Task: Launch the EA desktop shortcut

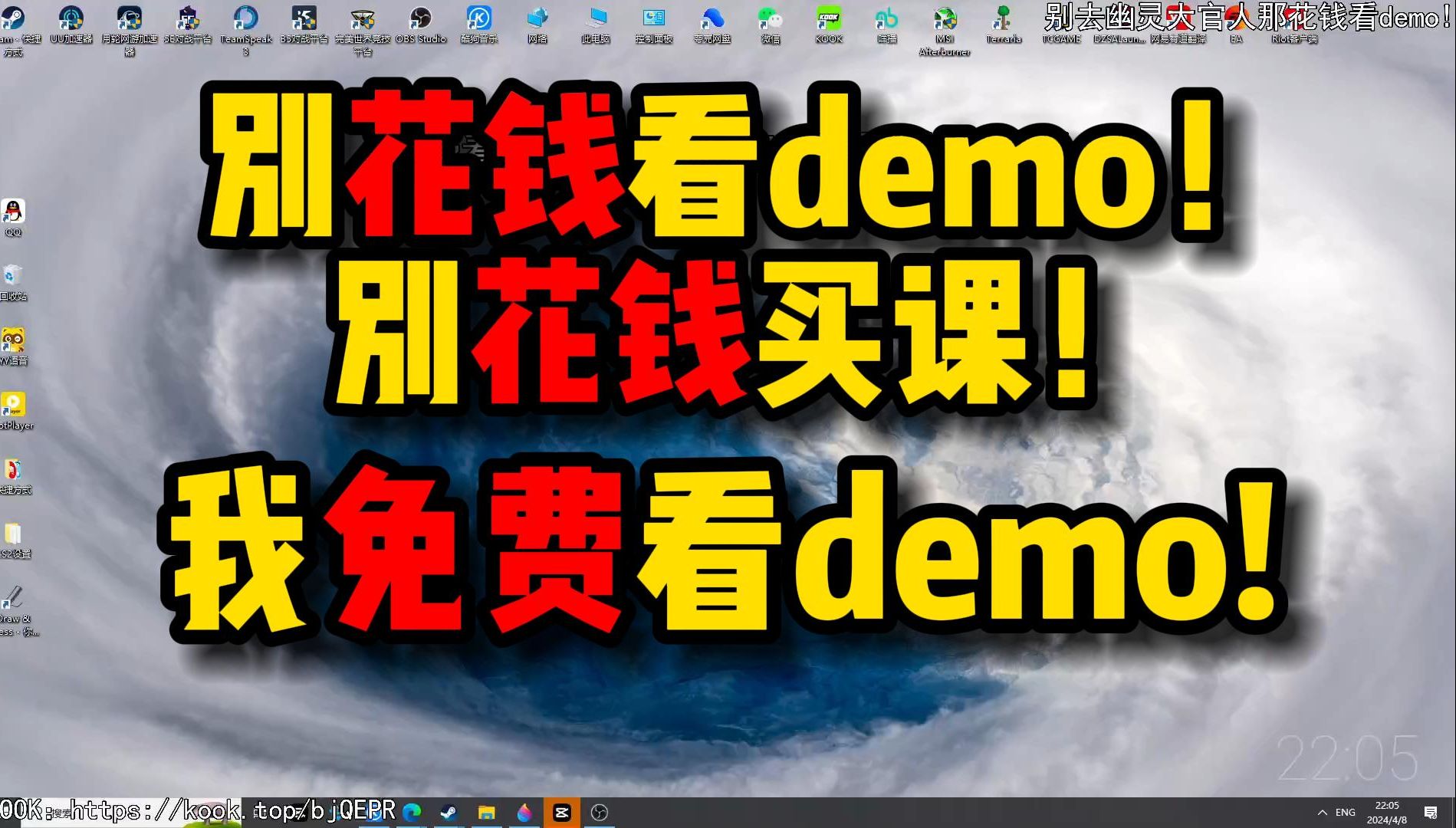Action: 1237,24
